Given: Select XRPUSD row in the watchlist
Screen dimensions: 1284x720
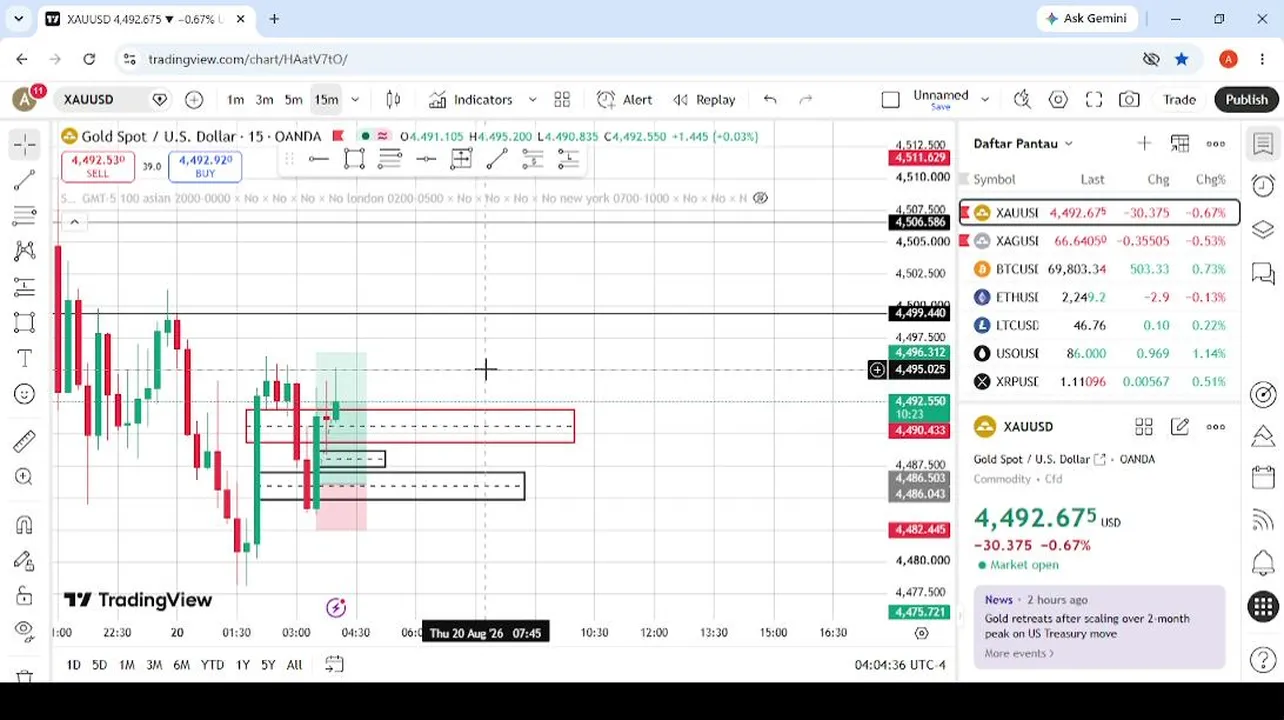Looking at the screenshot, I should pyautogui.click(x=1099, y=381).
